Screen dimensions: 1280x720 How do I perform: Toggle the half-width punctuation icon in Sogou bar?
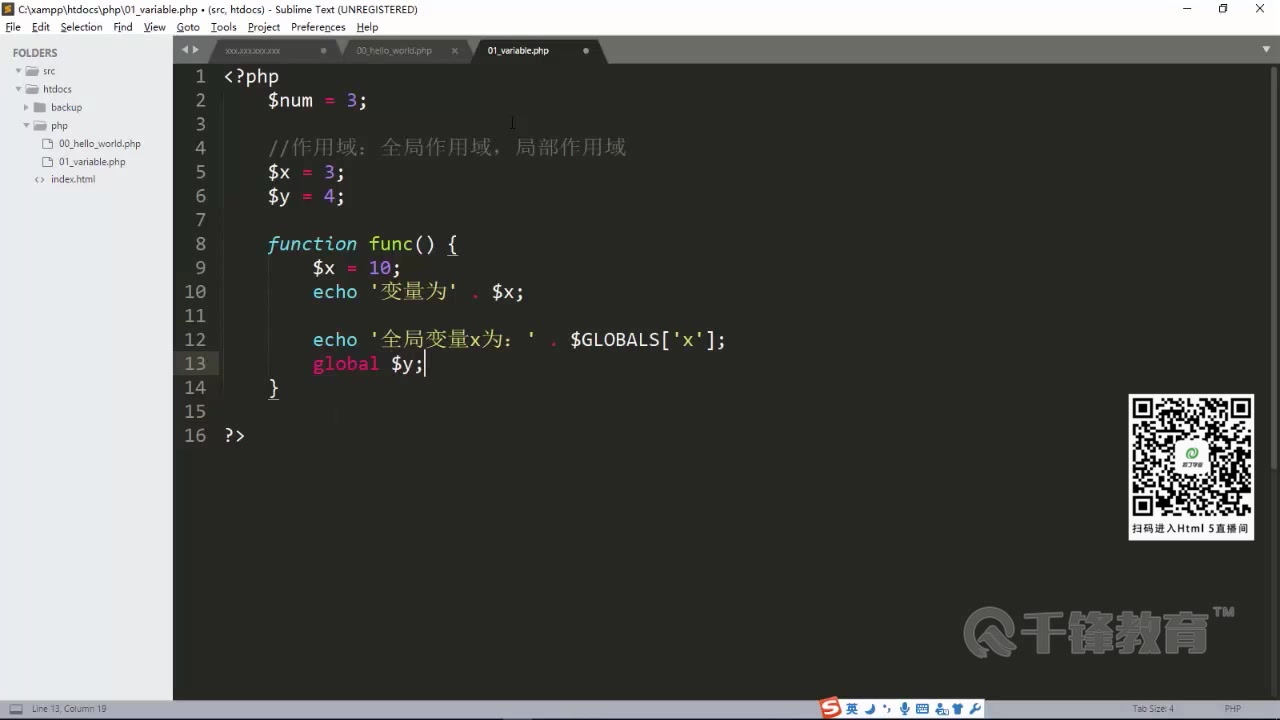tap(886, 708)
